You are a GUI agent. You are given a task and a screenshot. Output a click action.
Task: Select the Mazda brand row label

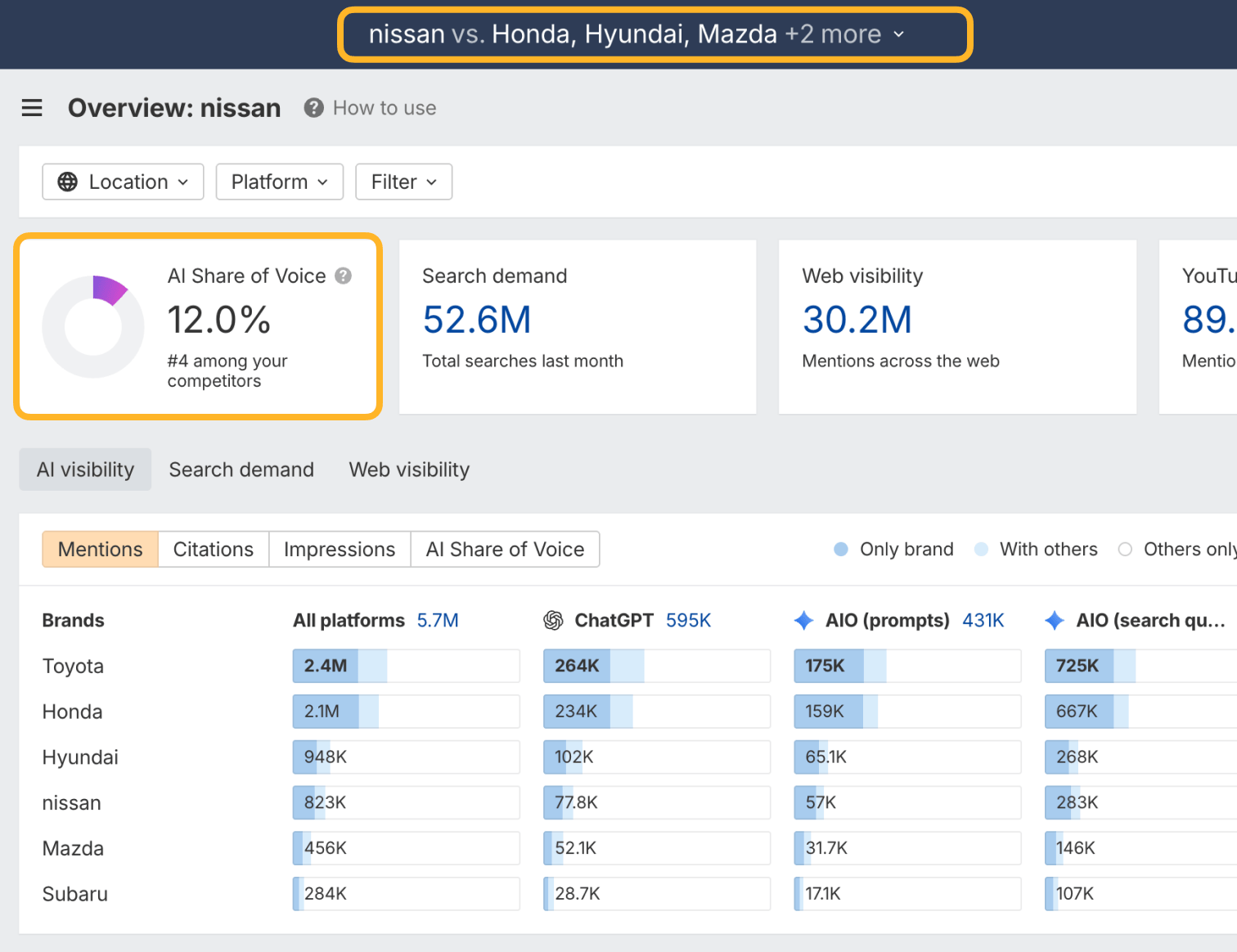[x=73, y=849]
